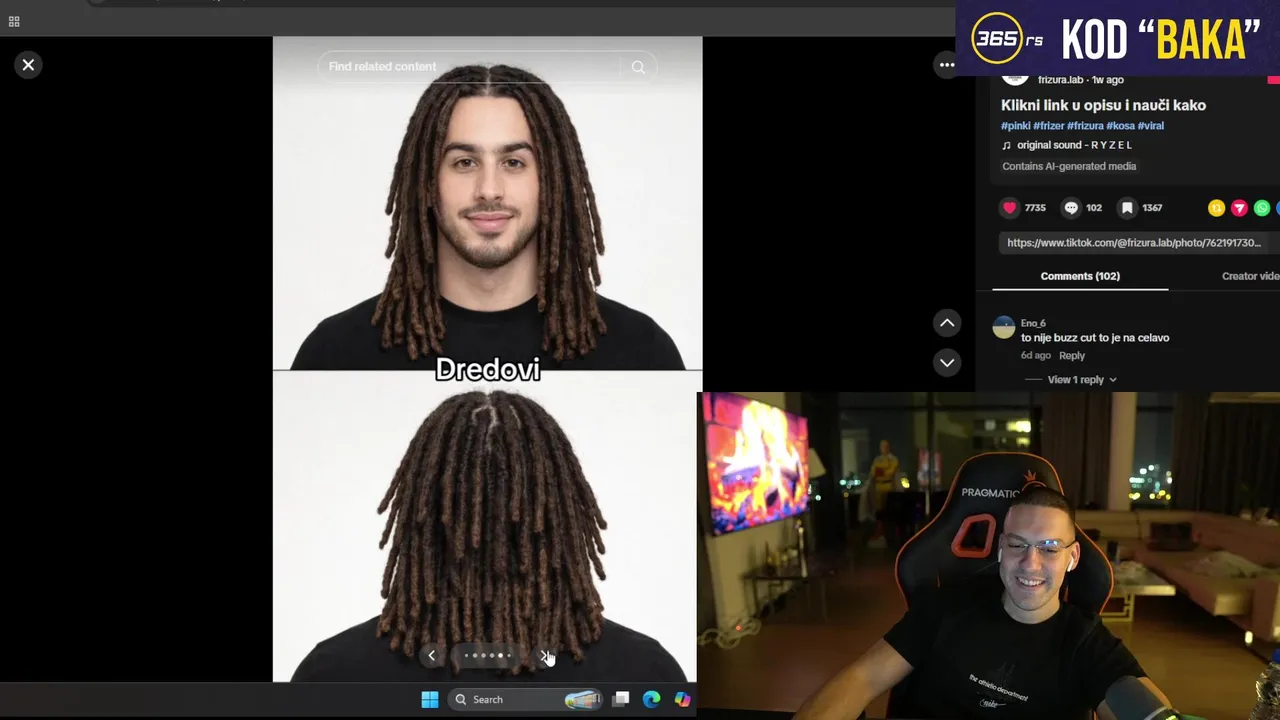Select the photo slide indicator dots
This screenshot has height=720, width=1280.
point(488,656)
